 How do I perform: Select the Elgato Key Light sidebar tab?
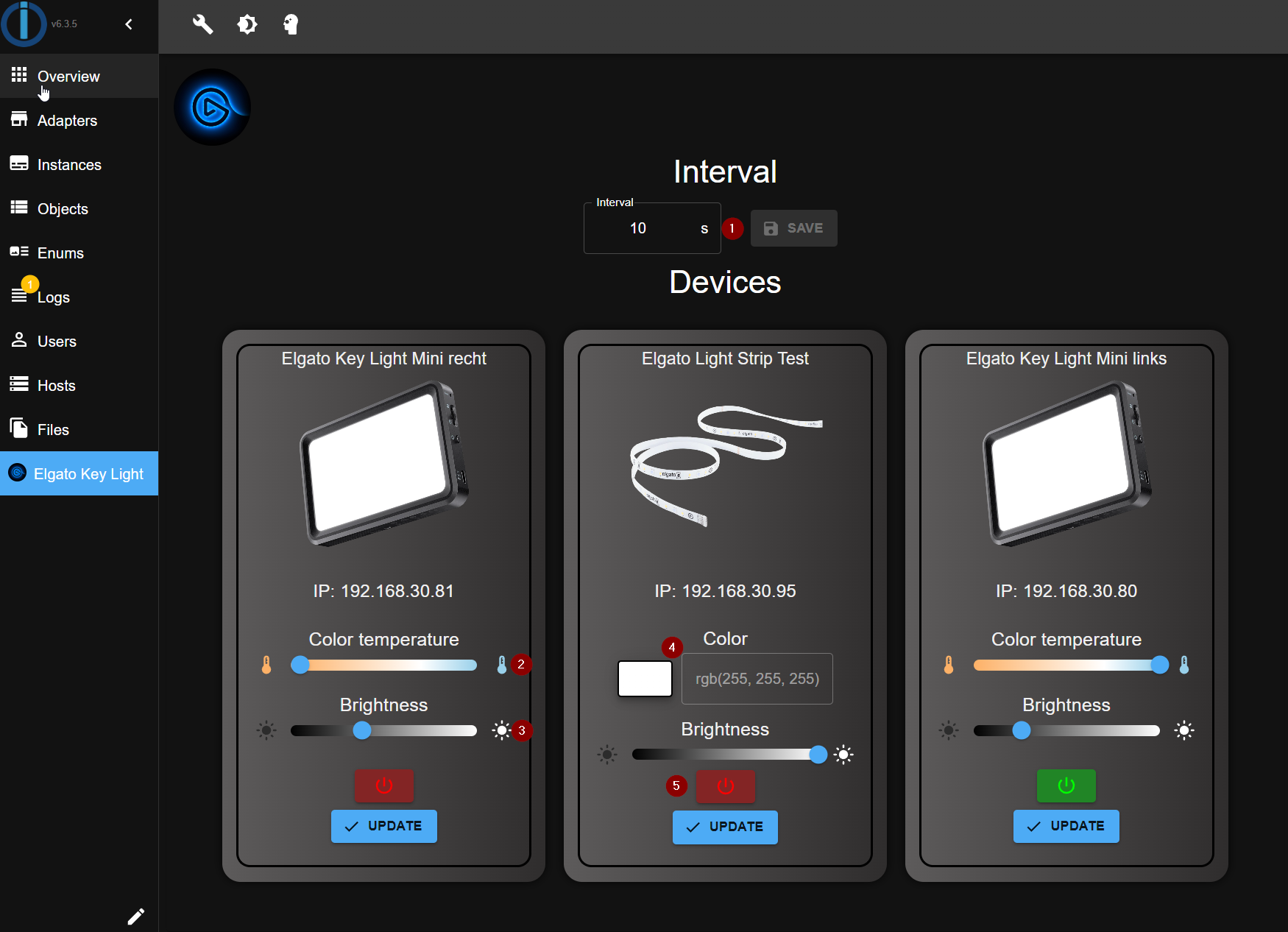click(79, 473)
